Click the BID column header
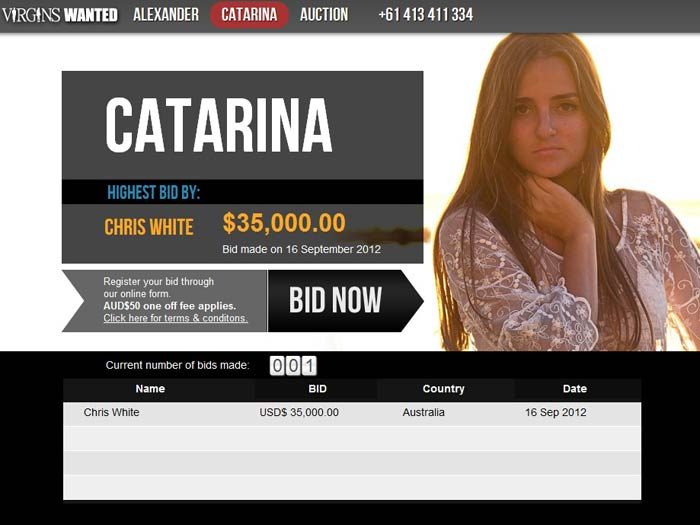This screenshot has width=700, height=525. (317, 389)
